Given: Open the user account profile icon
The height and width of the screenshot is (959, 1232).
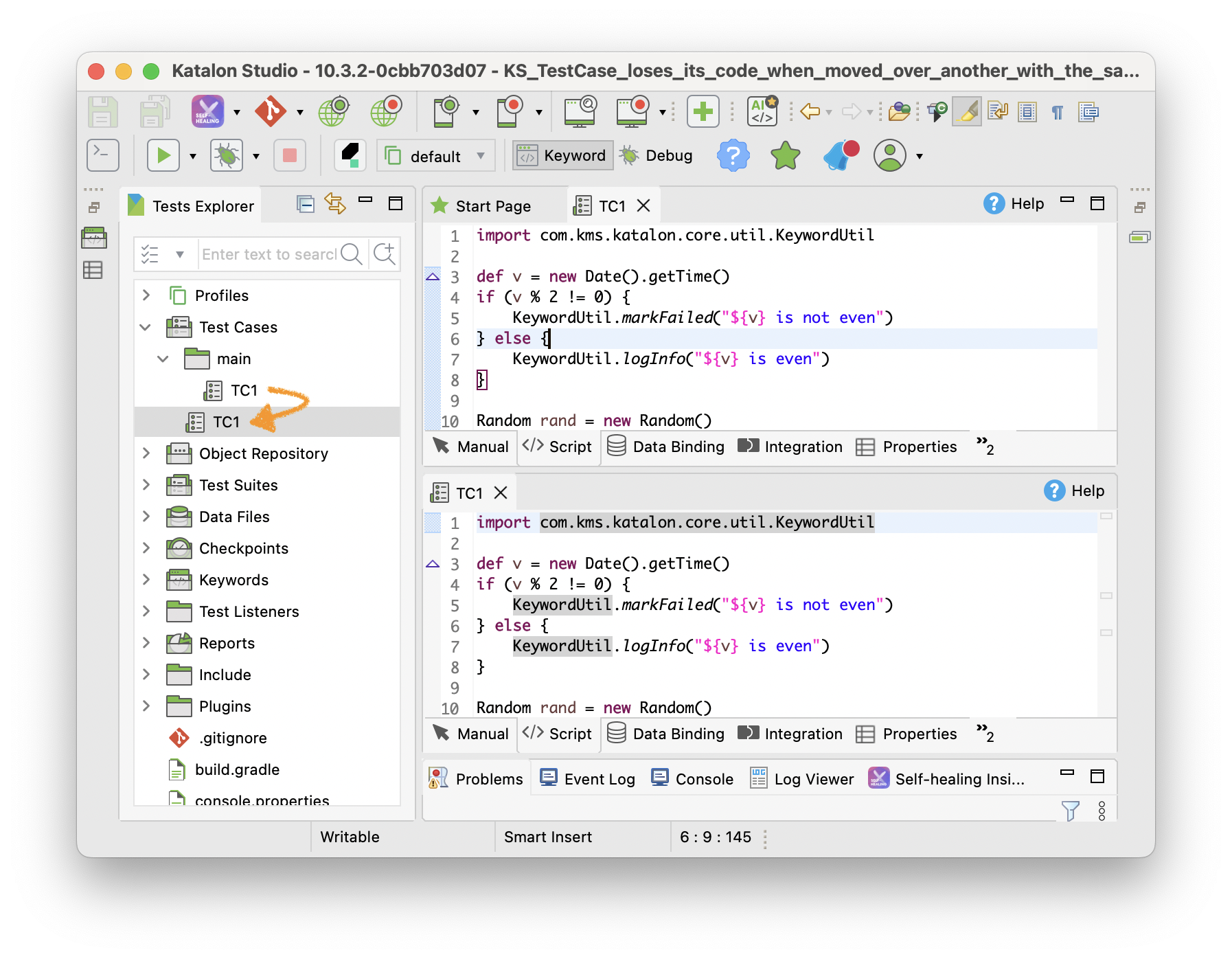Looking at the screenshot, I should 890,156.
